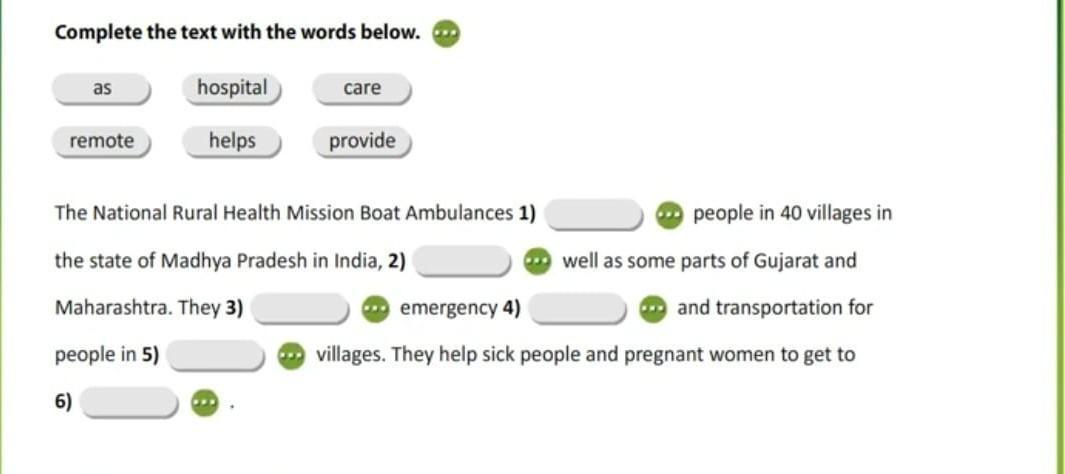Click the green hint icon beside the instructions
This screenshot has height=474, width=1065.
[446, 33]
